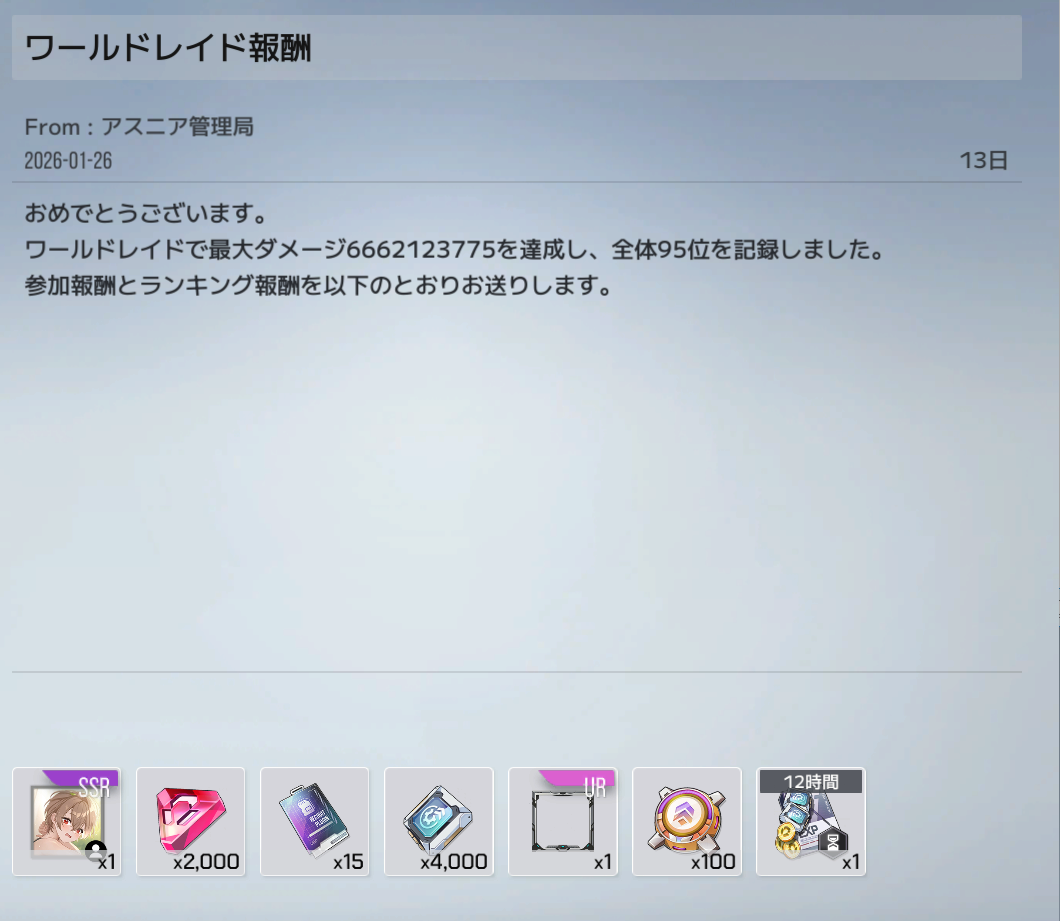This screenshot has width=1060, height=921.
Task: Click the おめでとうございます greeting line
Action: point(146,214)
